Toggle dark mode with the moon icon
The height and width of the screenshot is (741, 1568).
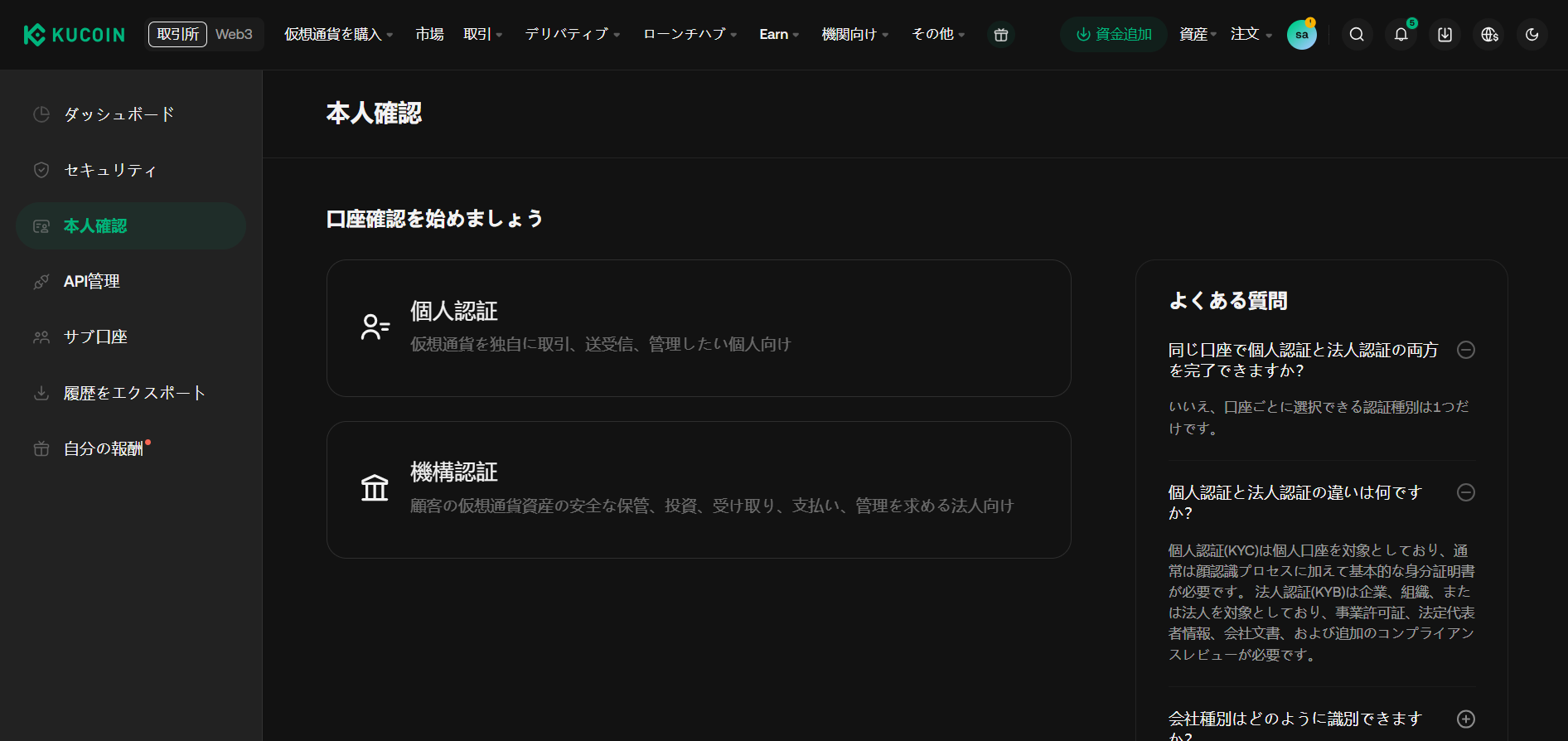point(1532,35)
